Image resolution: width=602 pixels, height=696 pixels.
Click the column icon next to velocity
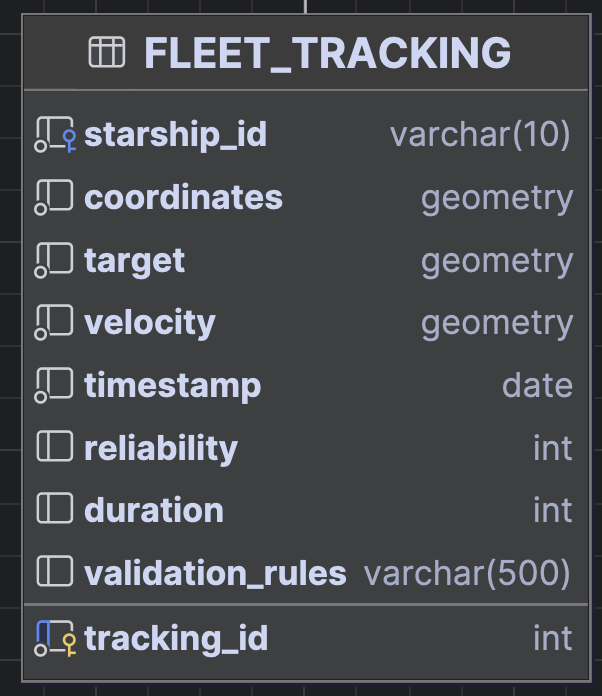coord(54,322)
